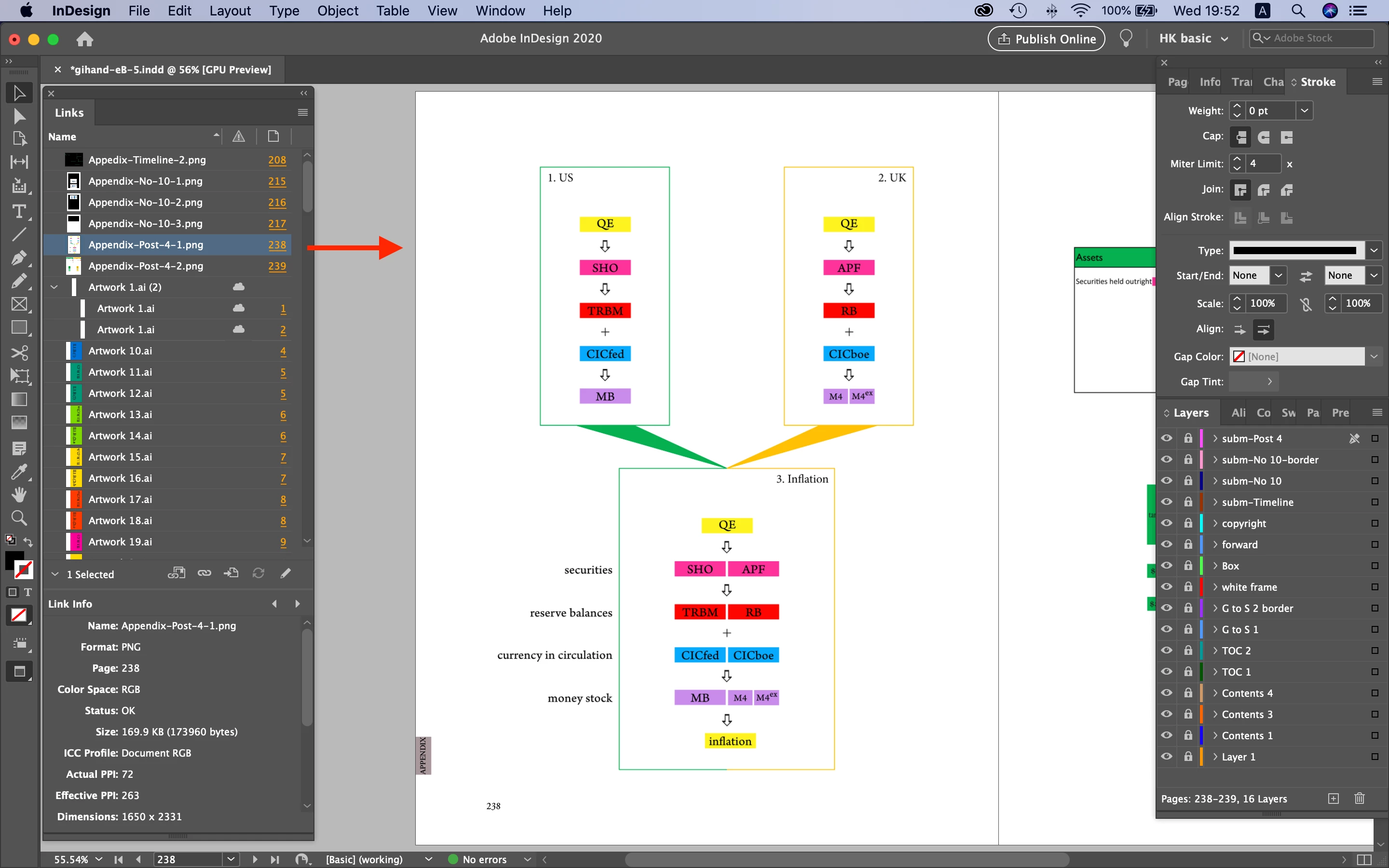Create new layer with plus icon

click(1334, 799)
